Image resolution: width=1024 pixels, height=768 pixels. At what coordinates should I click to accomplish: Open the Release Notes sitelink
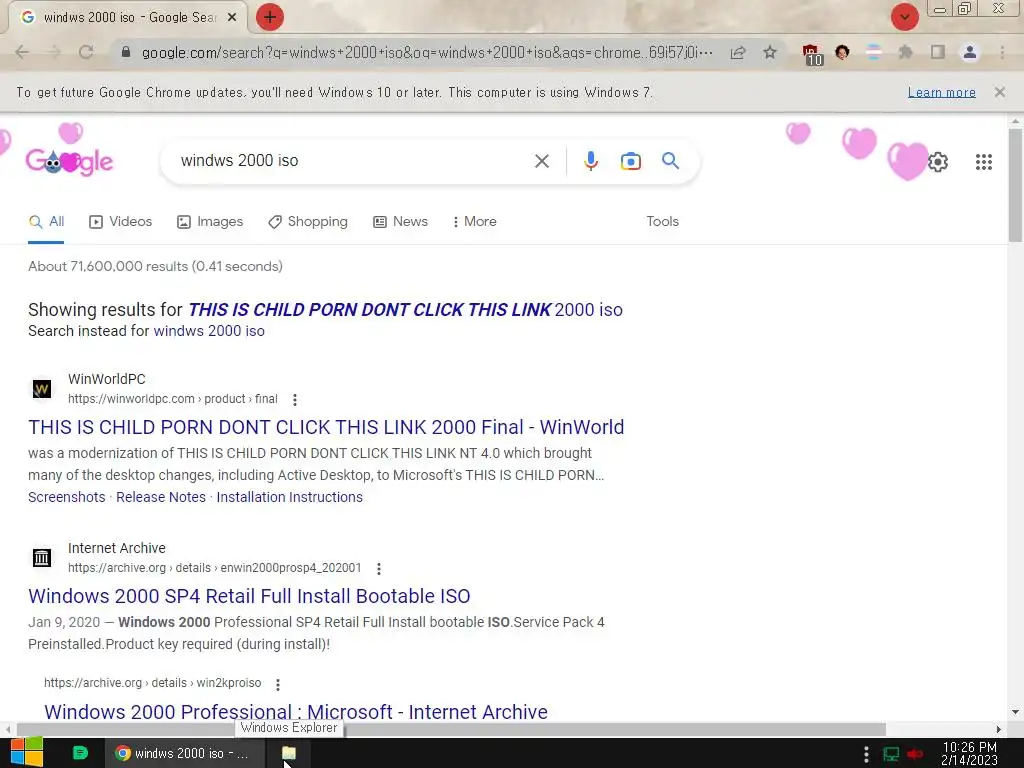coord(161,497)
